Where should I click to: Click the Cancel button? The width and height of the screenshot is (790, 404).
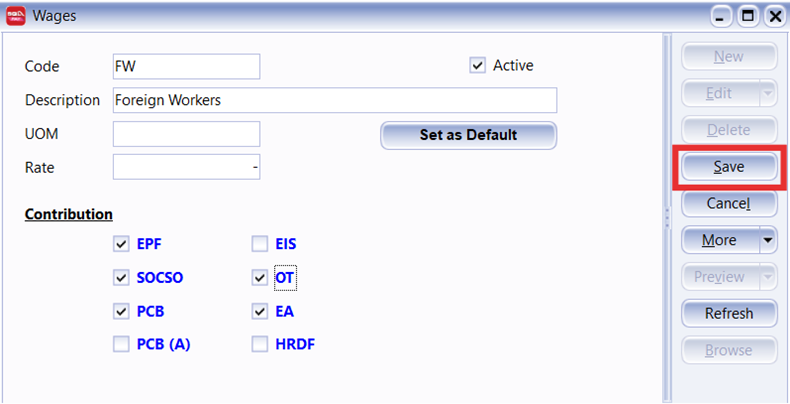728,203
